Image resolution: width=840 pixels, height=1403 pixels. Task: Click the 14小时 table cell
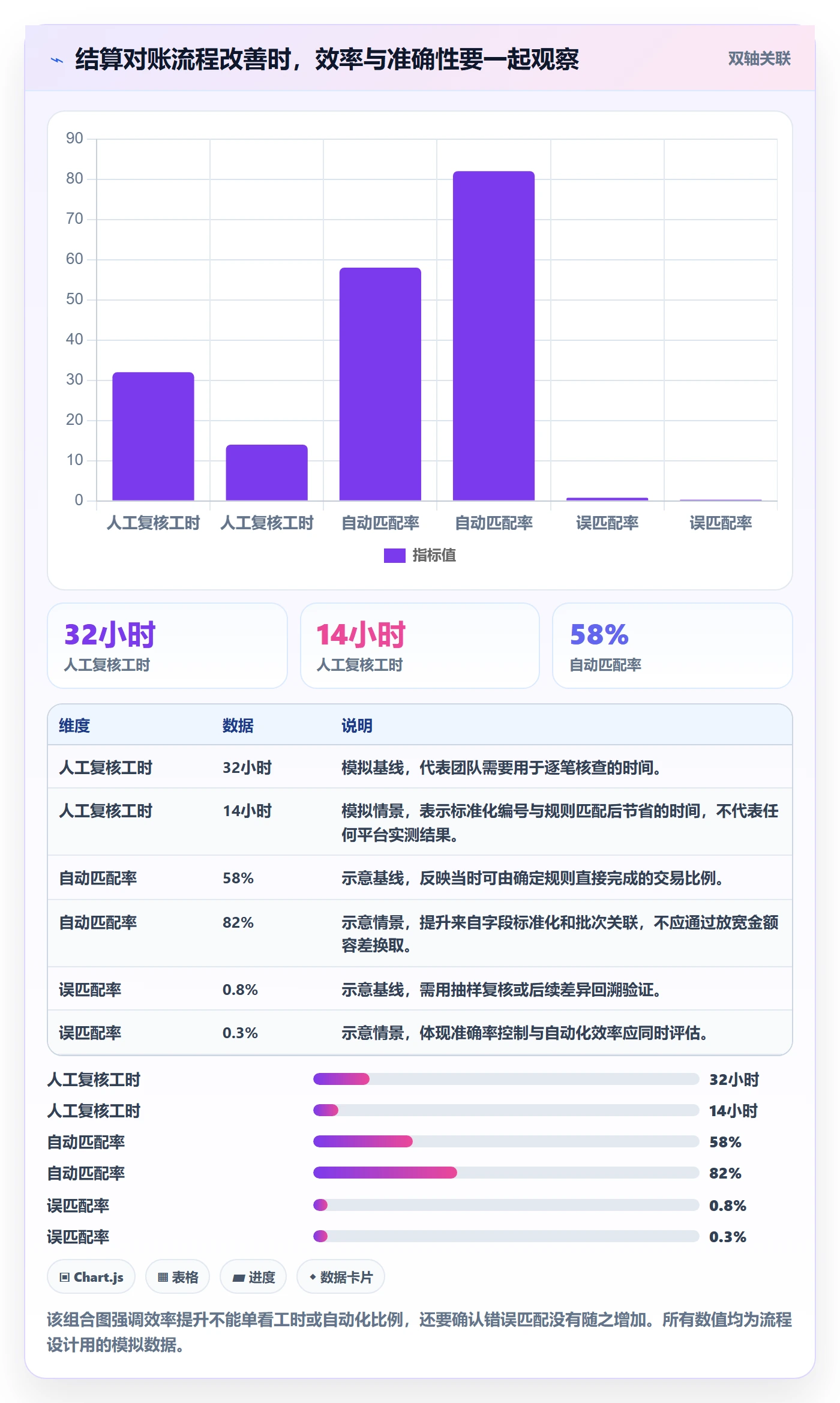click(x=247, y=811)
